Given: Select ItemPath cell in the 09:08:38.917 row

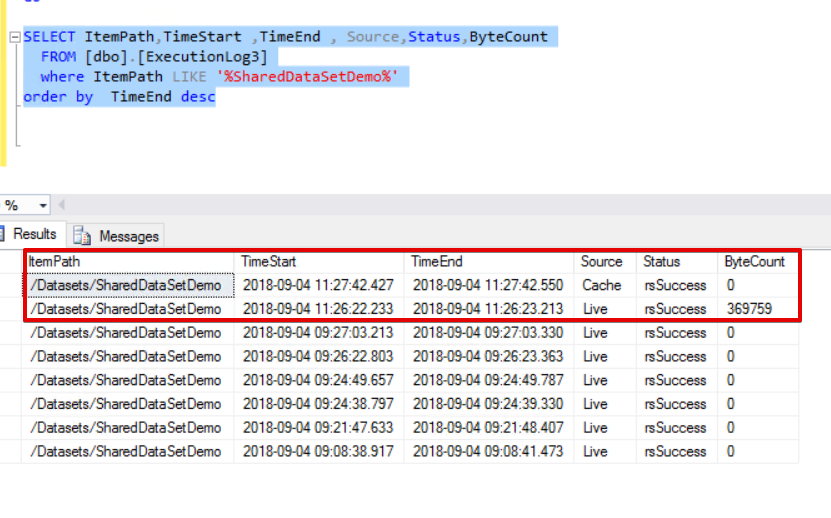Looking at the screenshot, I should point(128,451).
